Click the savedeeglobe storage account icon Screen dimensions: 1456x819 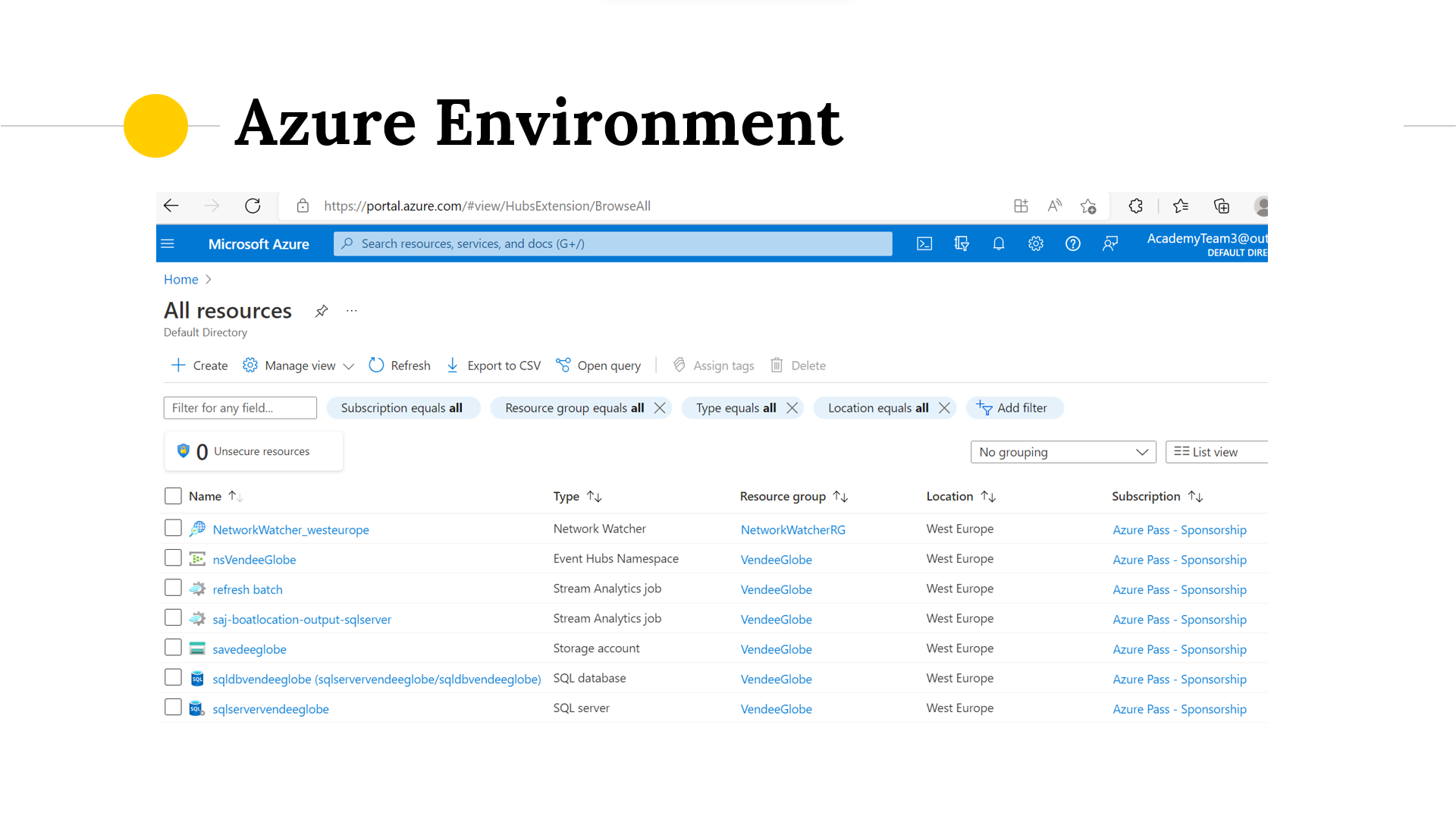pos(197,648)
